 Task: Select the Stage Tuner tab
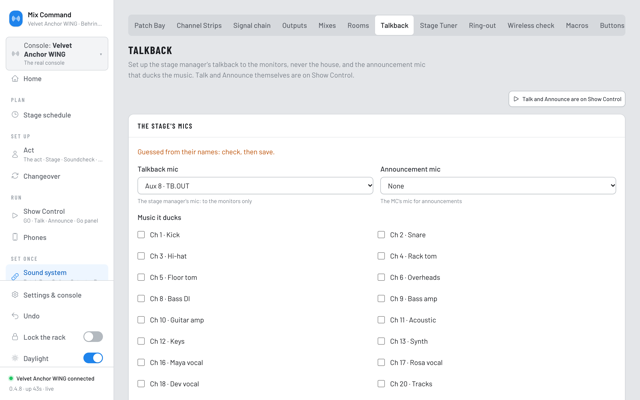(x=438, y=25)
